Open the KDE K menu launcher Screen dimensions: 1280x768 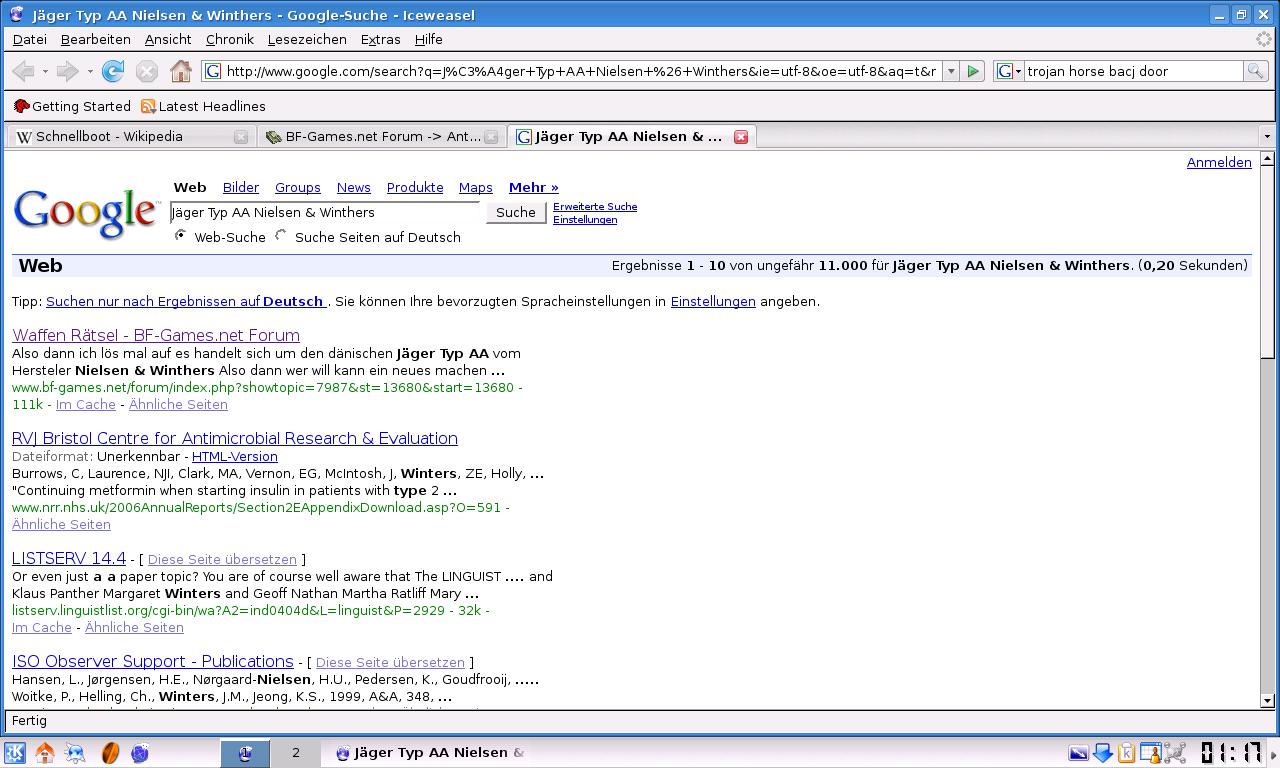click(x=15, y=753)
